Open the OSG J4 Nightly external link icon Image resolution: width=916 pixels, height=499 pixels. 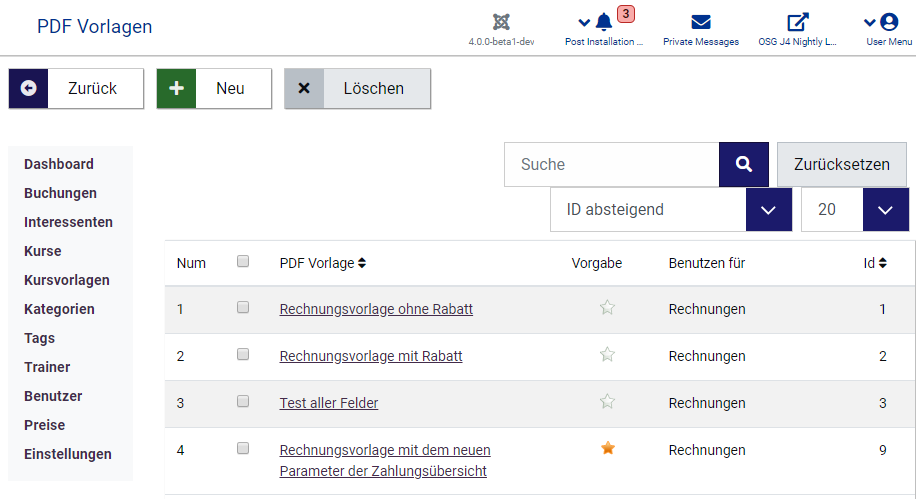pyautogui.click(x=797, y=22)
